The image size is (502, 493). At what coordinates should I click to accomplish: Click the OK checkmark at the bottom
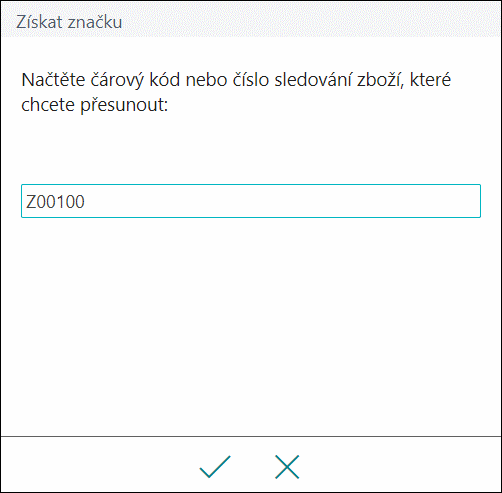point(215,466)
